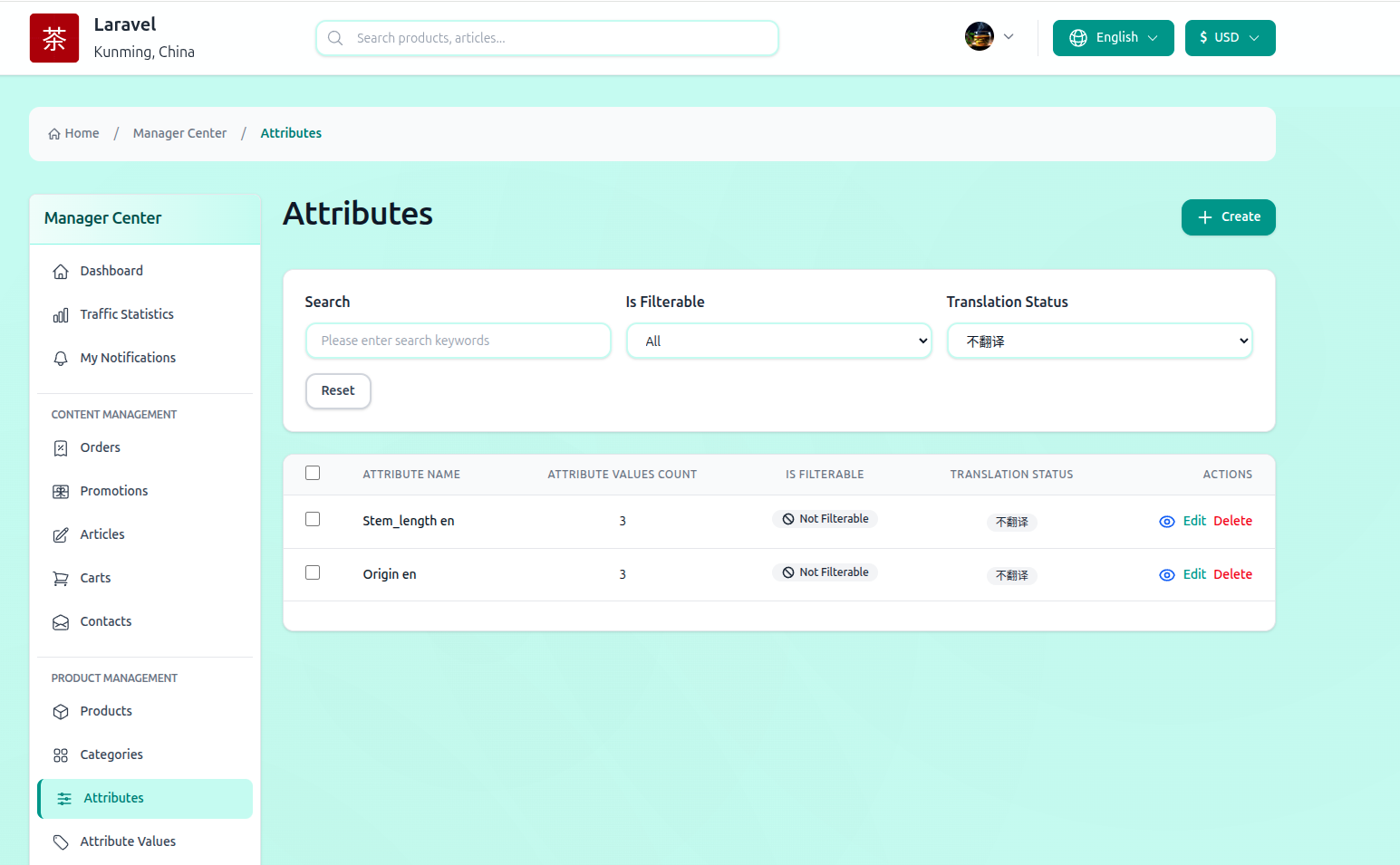This screenshot has height=865, width=1400.
Task: Click the Attributes breadcrumb
Action: (291, 133)
